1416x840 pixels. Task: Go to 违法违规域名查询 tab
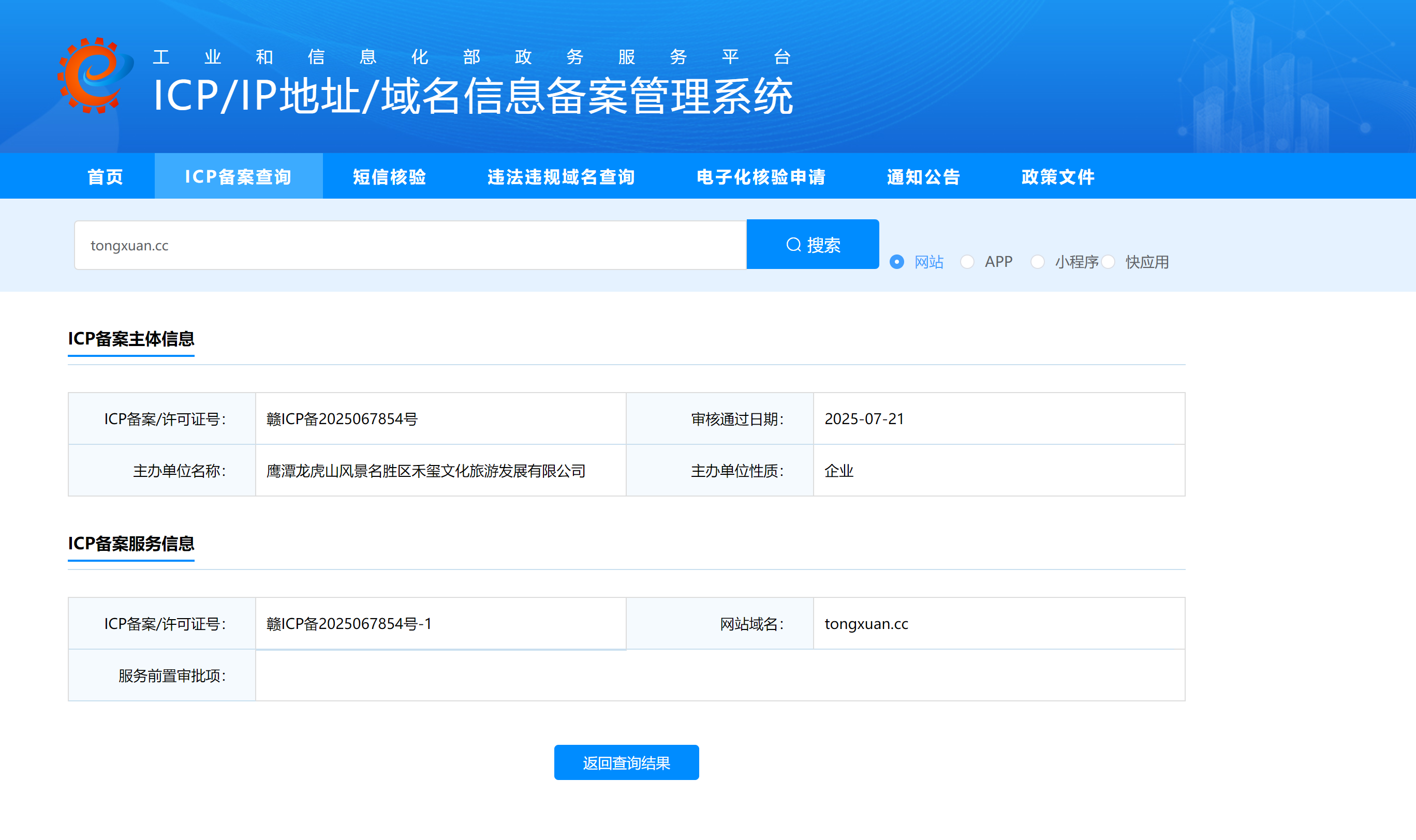[x=561, y=176]
